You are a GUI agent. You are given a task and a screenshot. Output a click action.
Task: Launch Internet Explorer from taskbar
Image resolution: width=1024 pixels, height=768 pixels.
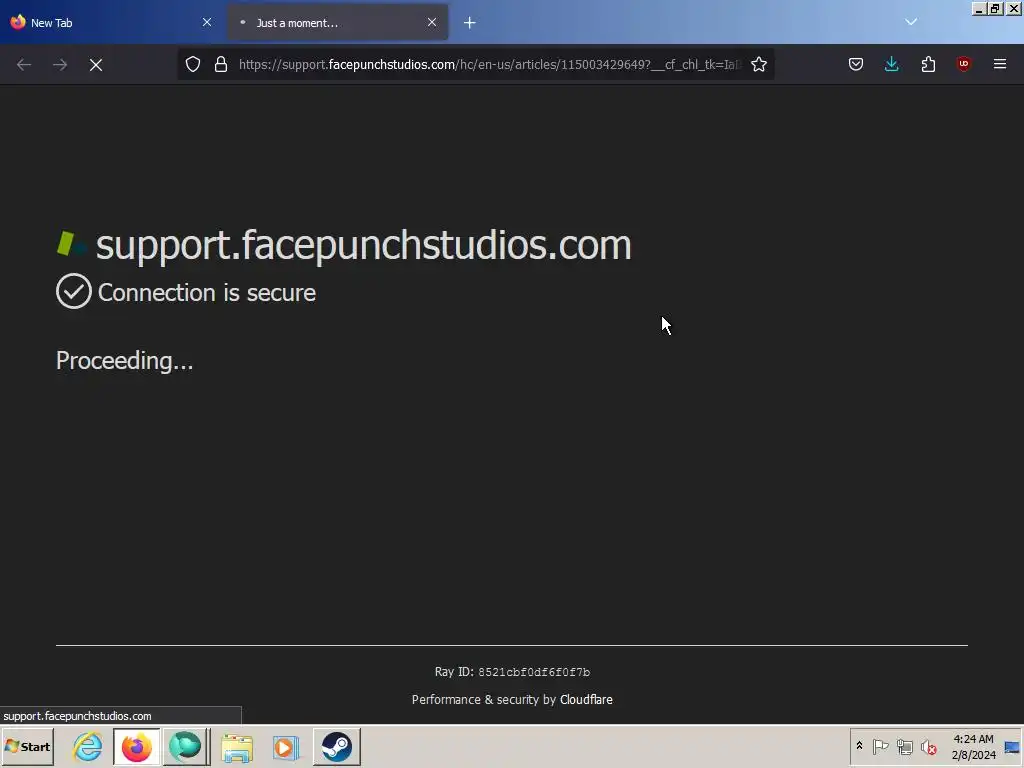(88, 746)
